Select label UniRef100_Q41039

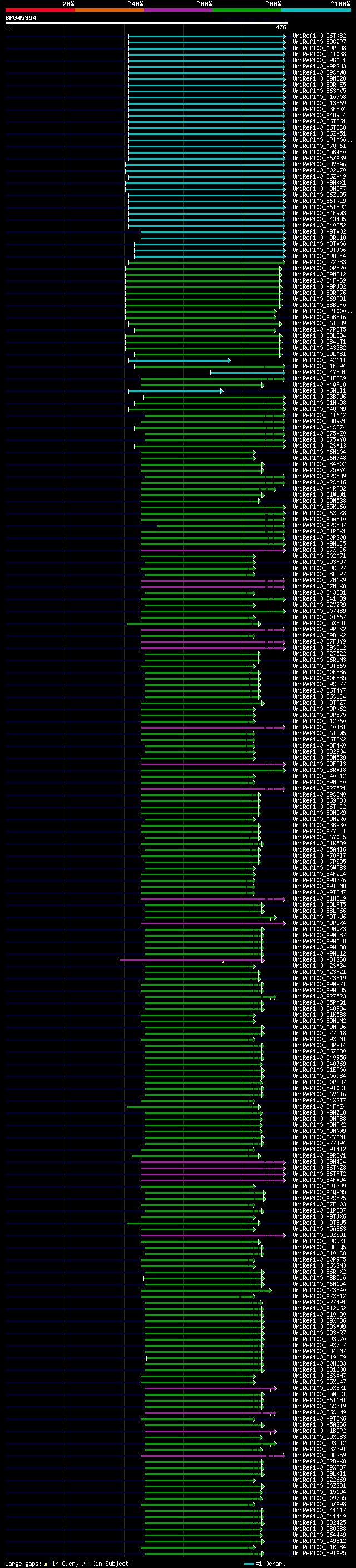319,599
